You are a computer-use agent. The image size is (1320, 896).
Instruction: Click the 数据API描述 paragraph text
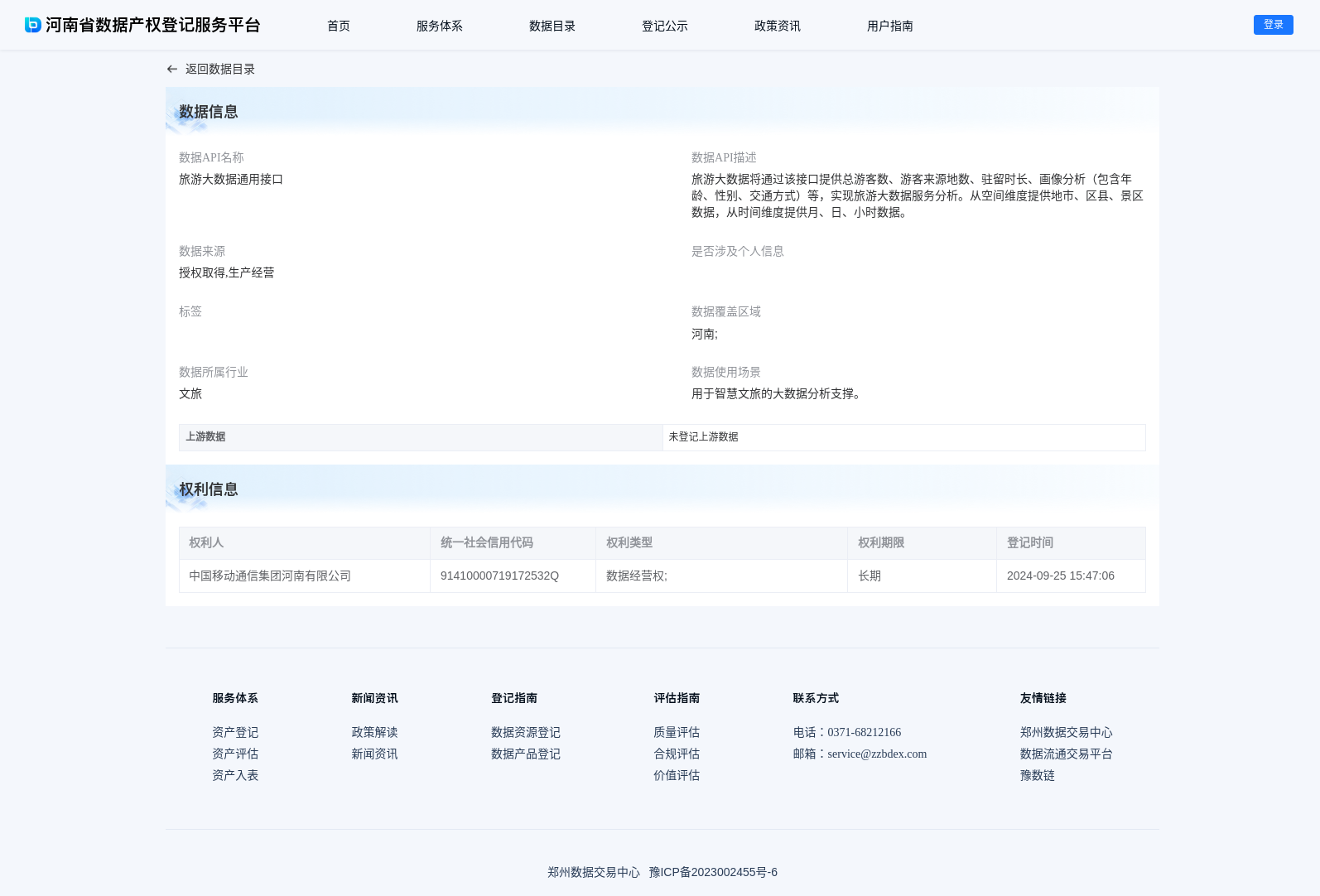pyautogui.click(x=918, y=195)
